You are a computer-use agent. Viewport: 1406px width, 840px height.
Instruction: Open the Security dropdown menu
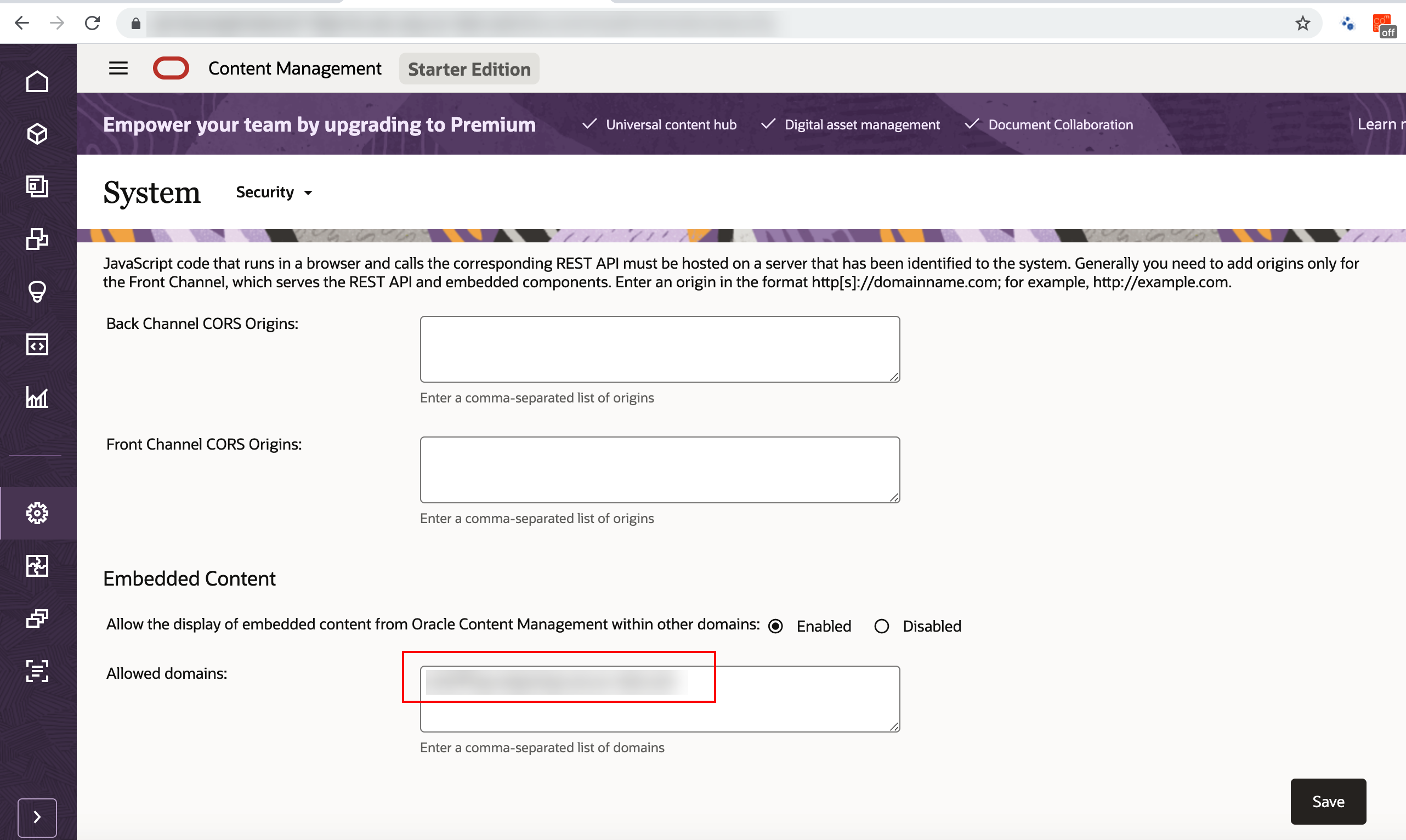275,192
